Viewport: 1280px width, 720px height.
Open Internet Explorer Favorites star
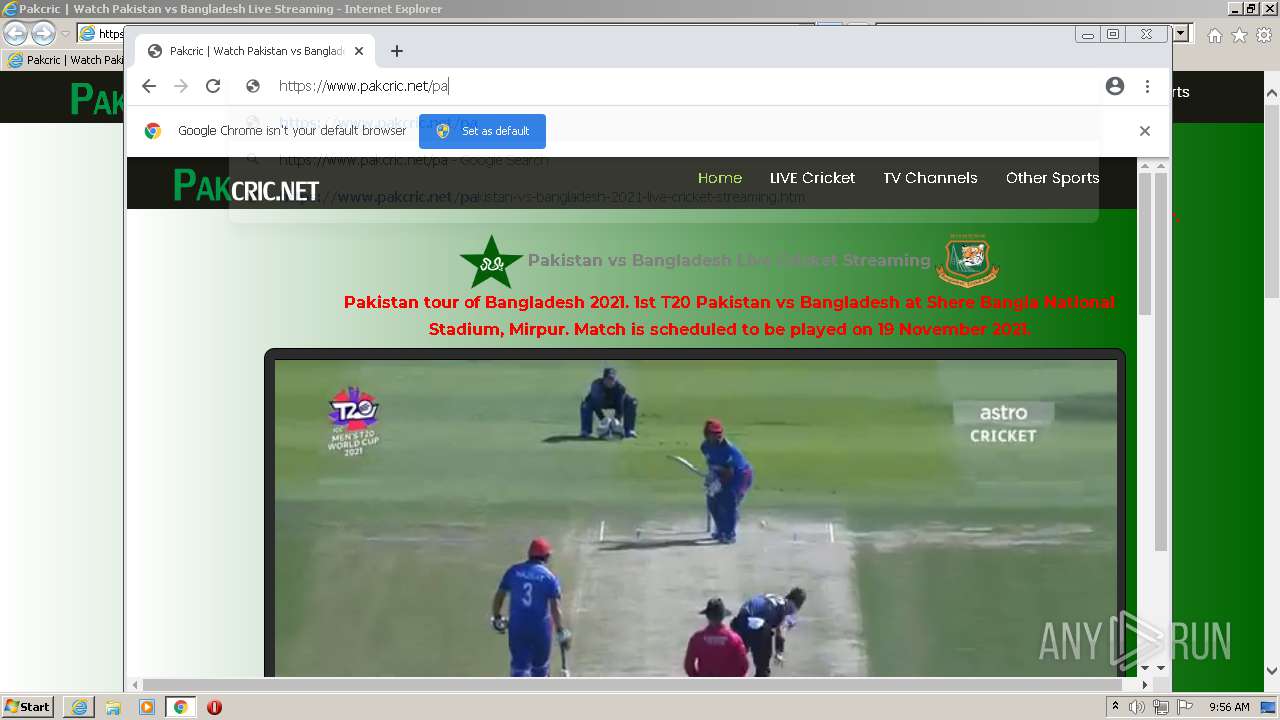click(1239, 35)
